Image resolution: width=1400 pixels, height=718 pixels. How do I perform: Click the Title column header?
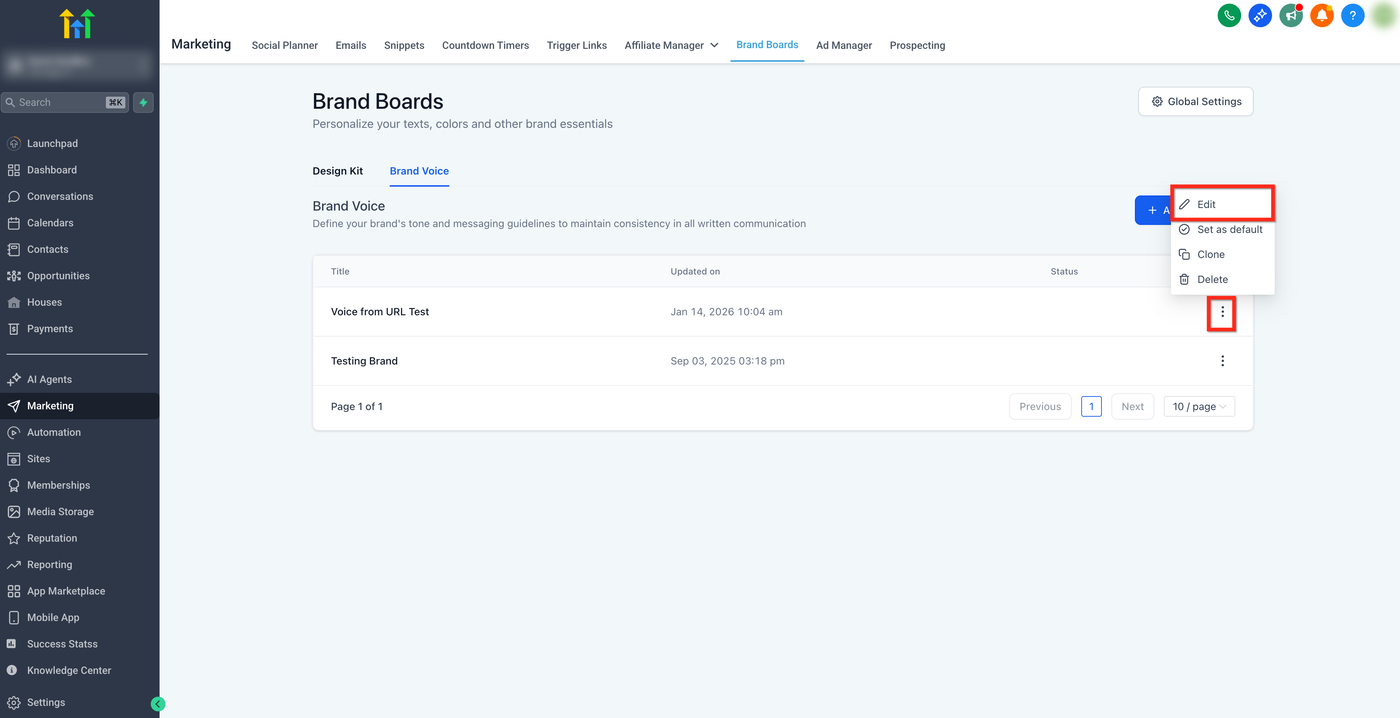pos(340,272)
